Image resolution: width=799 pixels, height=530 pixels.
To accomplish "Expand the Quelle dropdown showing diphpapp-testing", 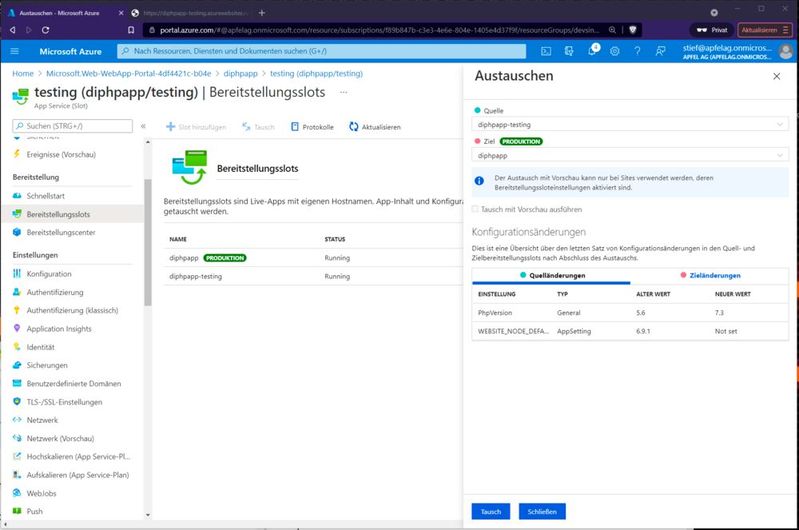I will [x=630, y=124].
